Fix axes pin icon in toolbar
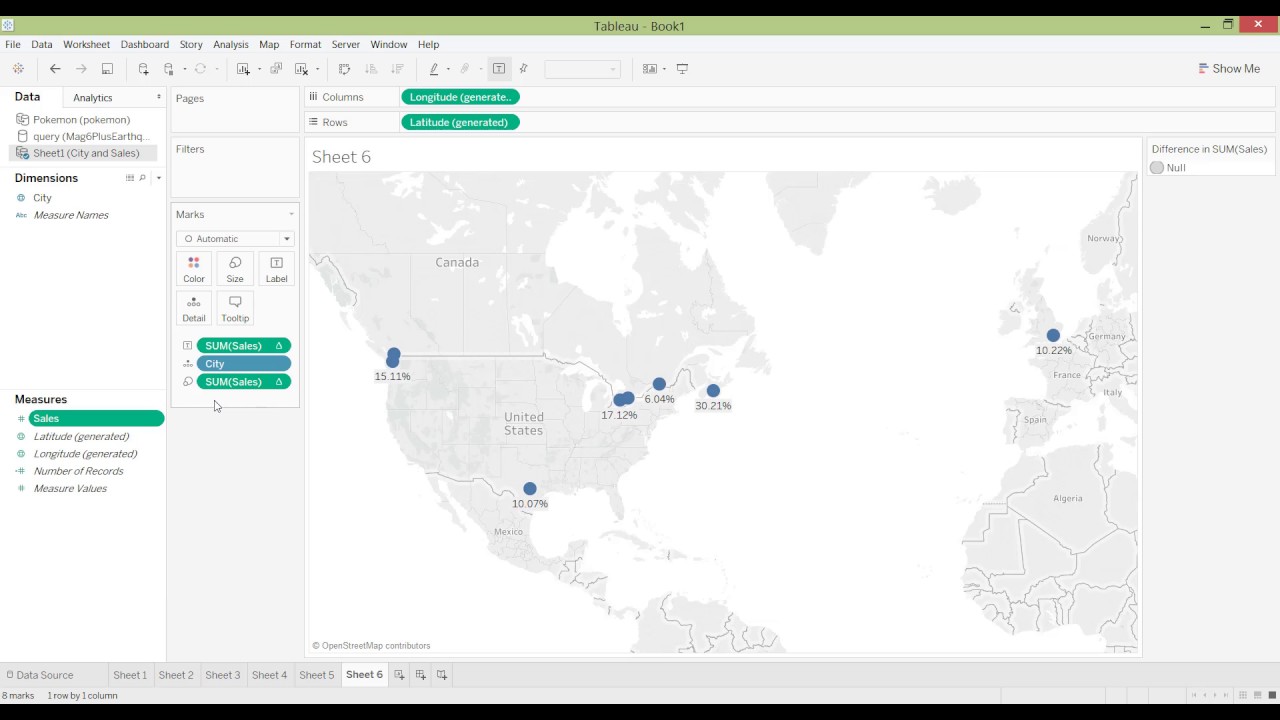Screen dimensions: 1280x720 click(523, 69)
